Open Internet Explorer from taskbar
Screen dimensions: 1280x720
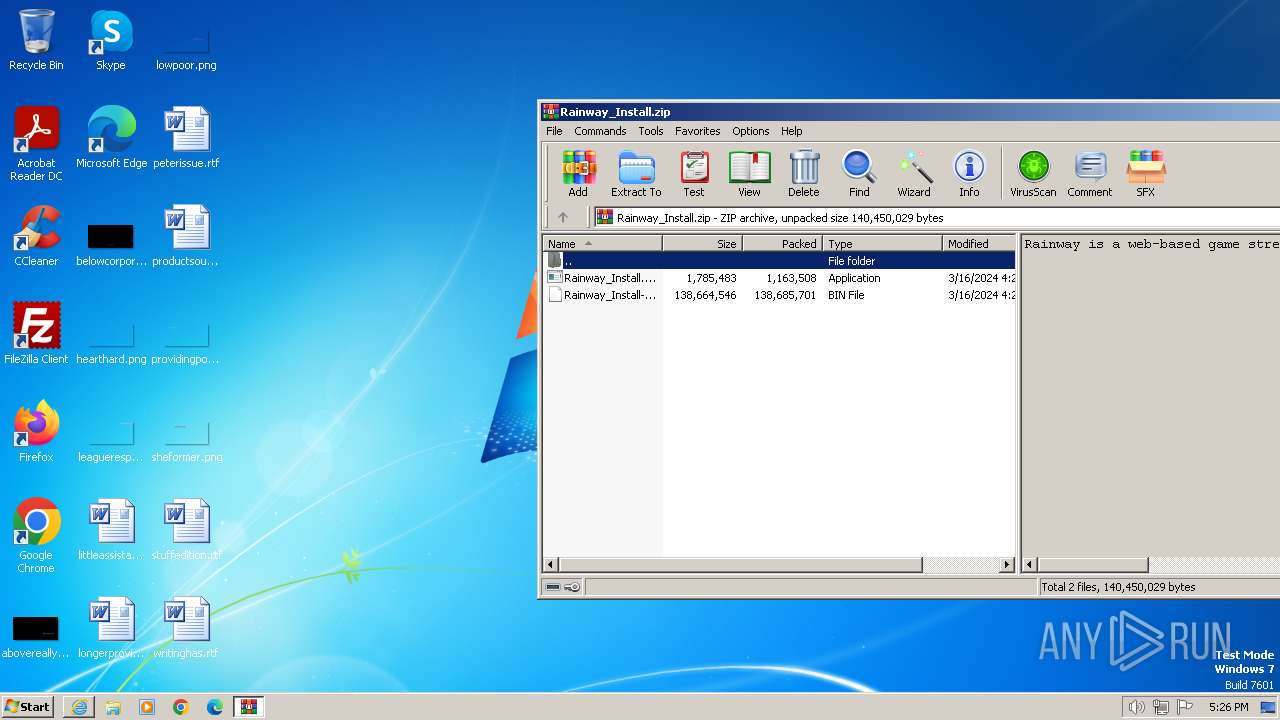(79, 707)
